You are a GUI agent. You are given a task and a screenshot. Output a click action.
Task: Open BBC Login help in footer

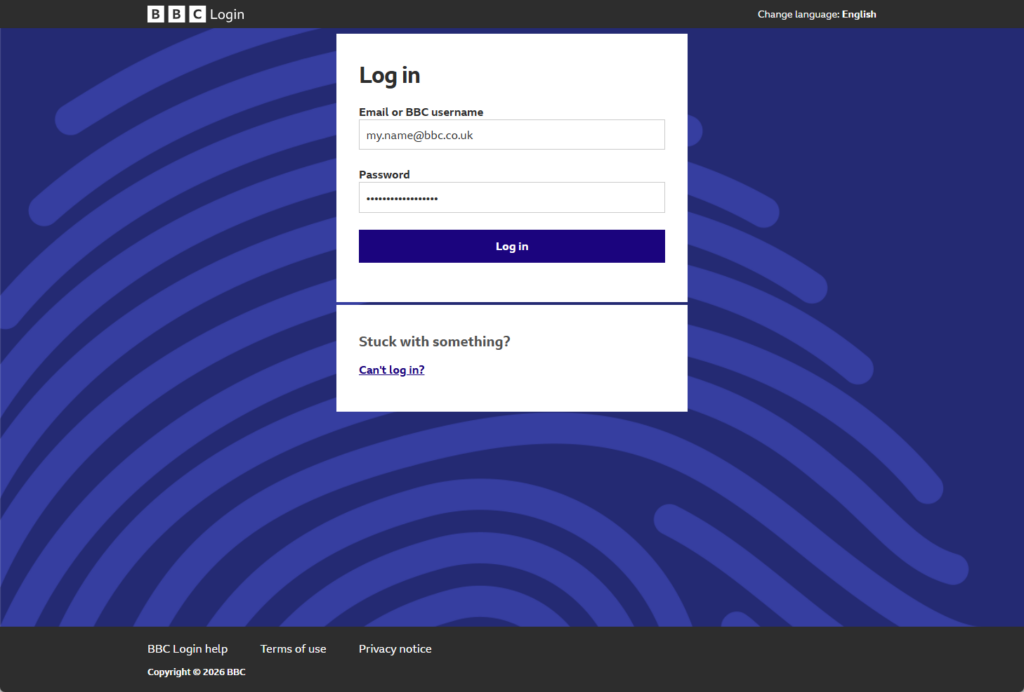click(187, 649)
